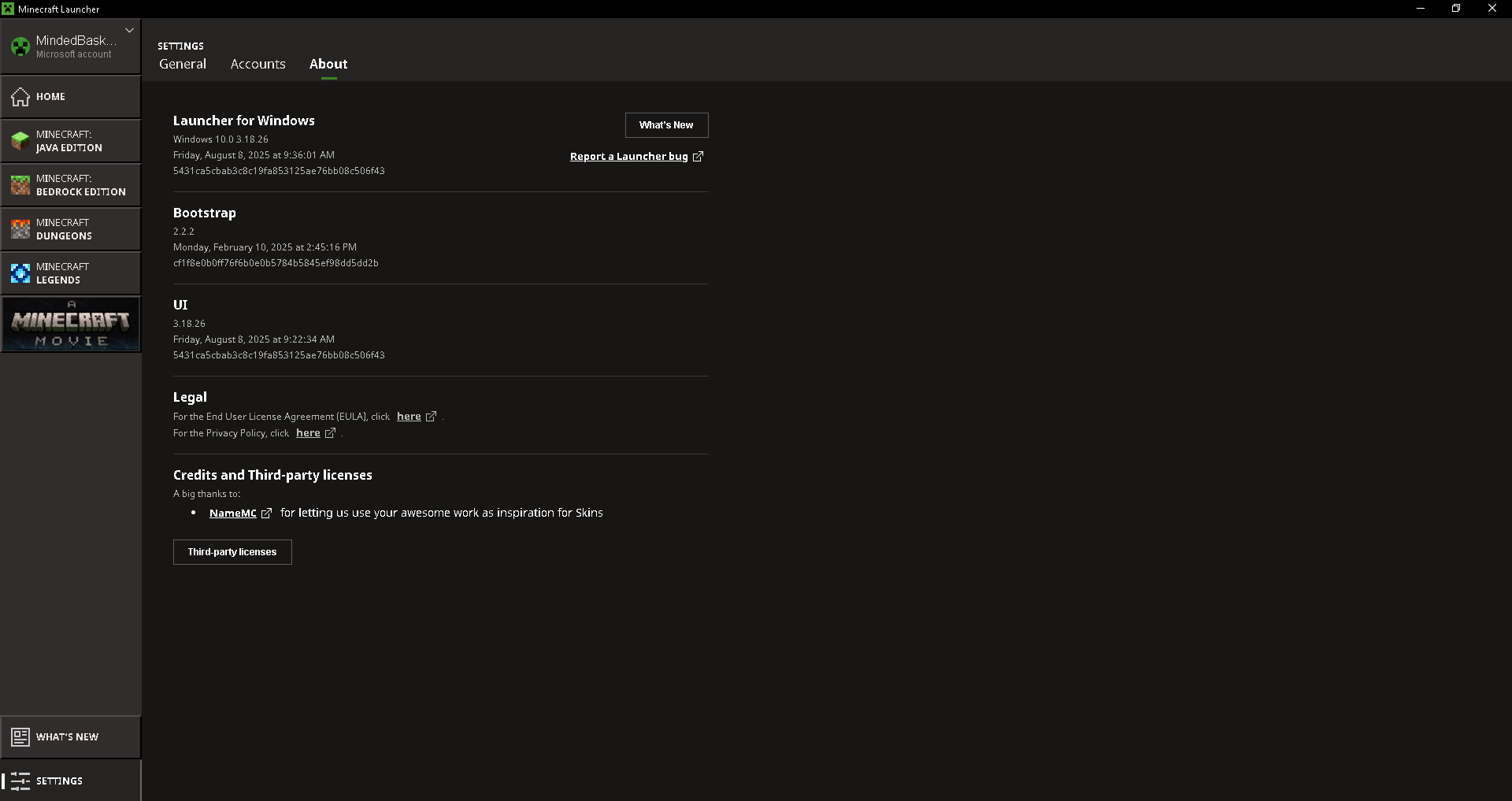
Task: Open Minecraft: Java Edition page
Action: [71, 141]
